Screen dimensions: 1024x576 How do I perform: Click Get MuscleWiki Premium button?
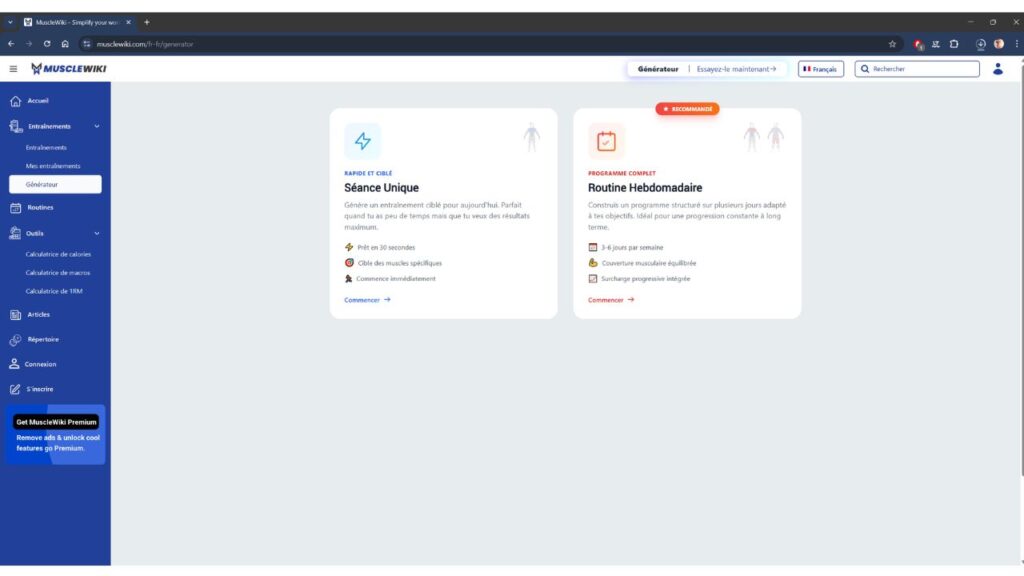(x=56, y=422)
